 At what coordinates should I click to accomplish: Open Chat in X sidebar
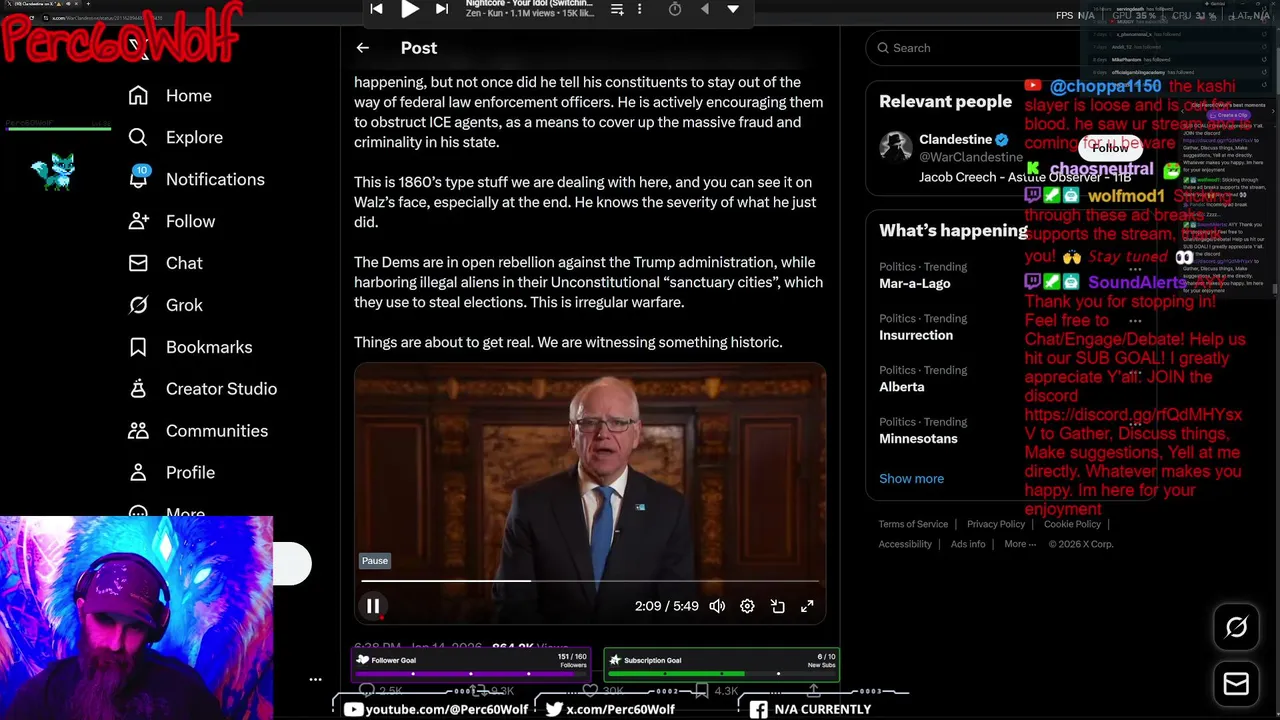point(165,263)
